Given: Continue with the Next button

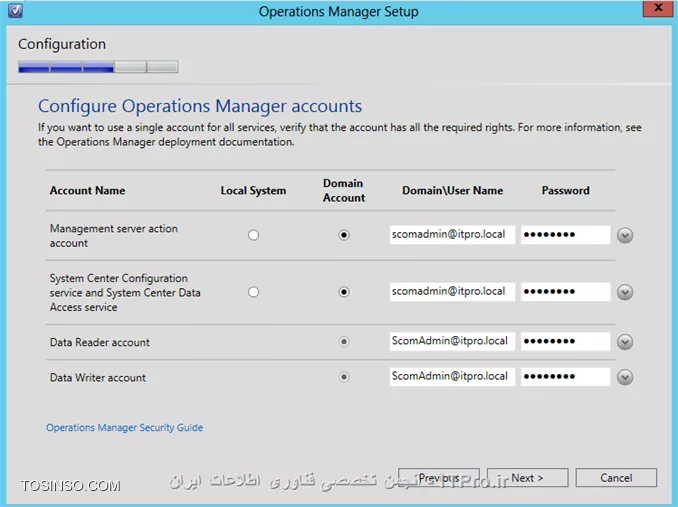Looking at the screenshot, I should click(528, 478).
